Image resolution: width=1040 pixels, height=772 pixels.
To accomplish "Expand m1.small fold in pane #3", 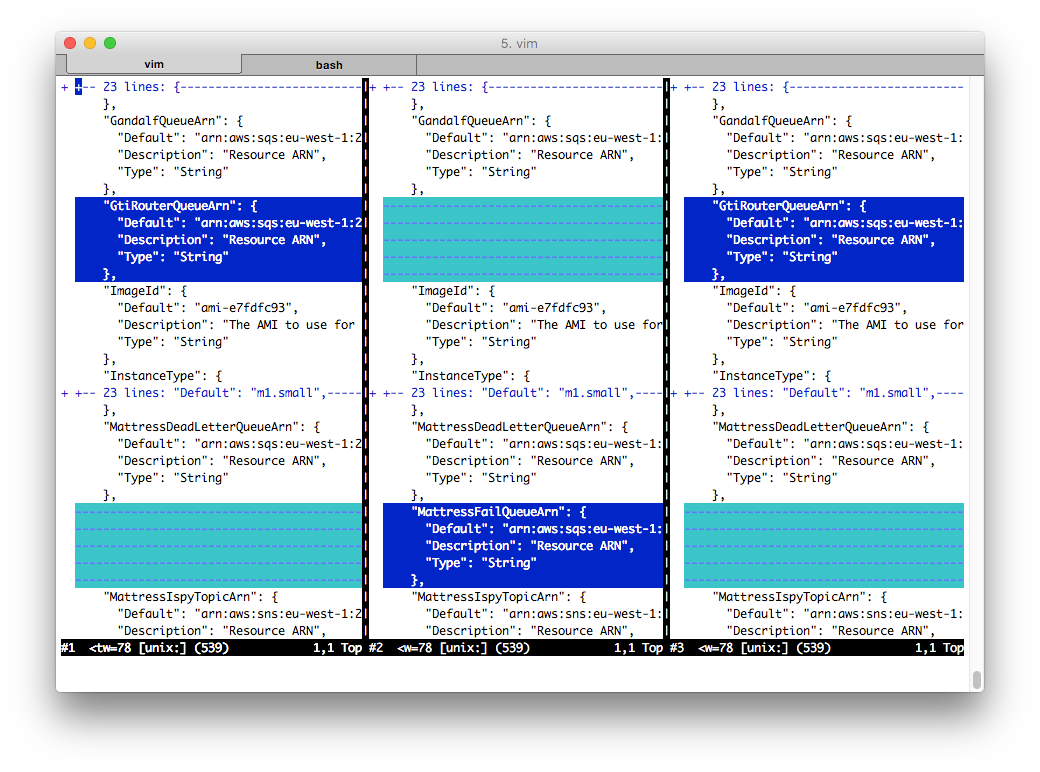I will tap(817, 393).
